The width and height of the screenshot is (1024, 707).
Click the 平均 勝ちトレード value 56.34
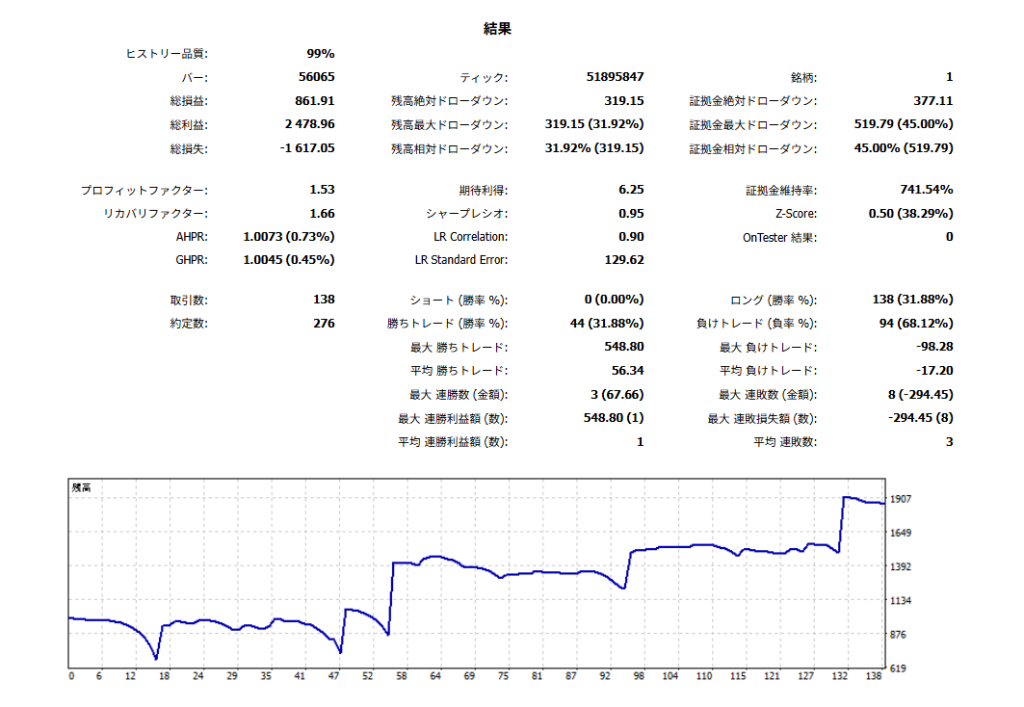626,371
